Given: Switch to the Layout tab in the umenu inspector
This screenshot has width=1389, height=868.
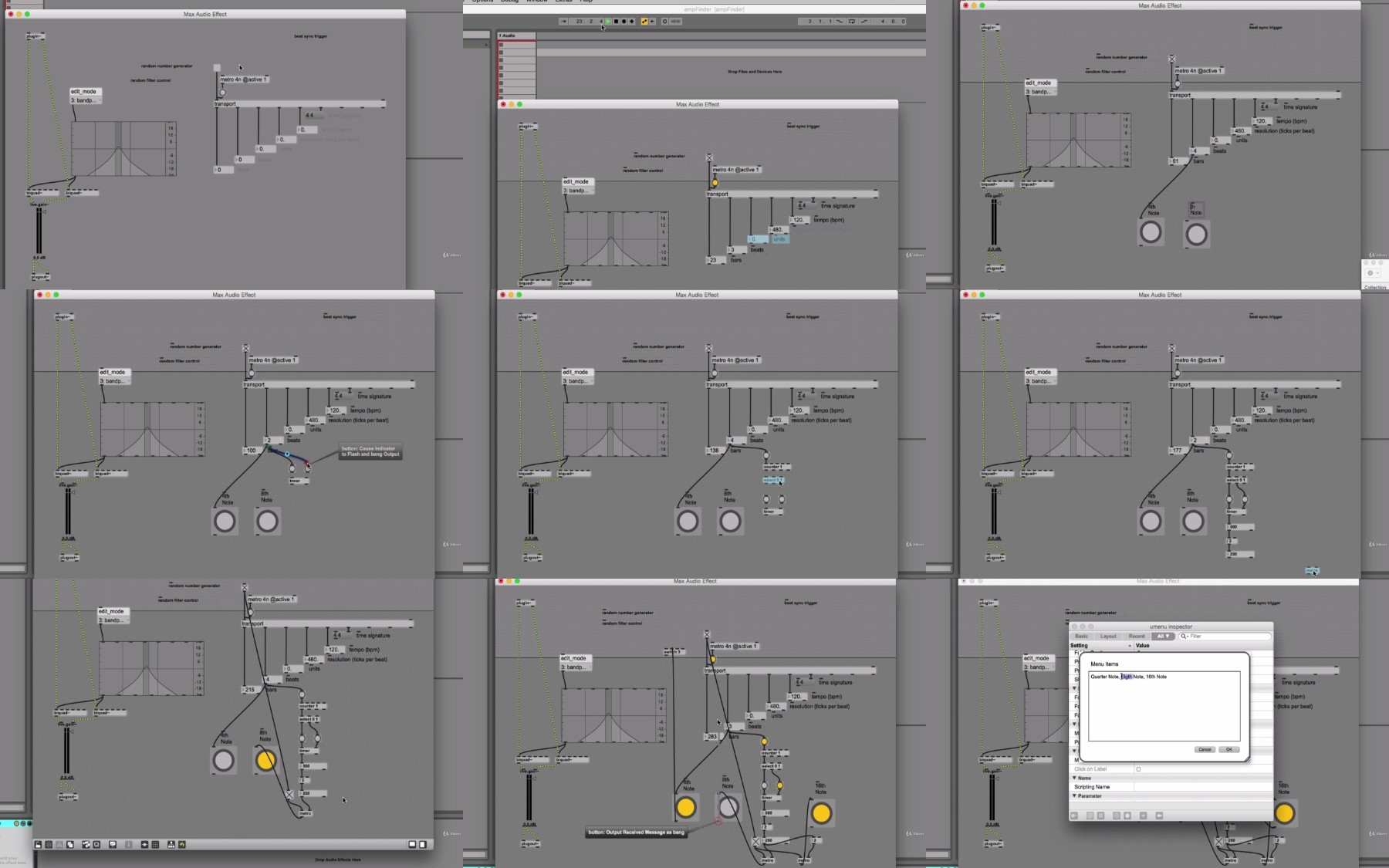Looking at the screenshot, I should [x=1108, y=637].
